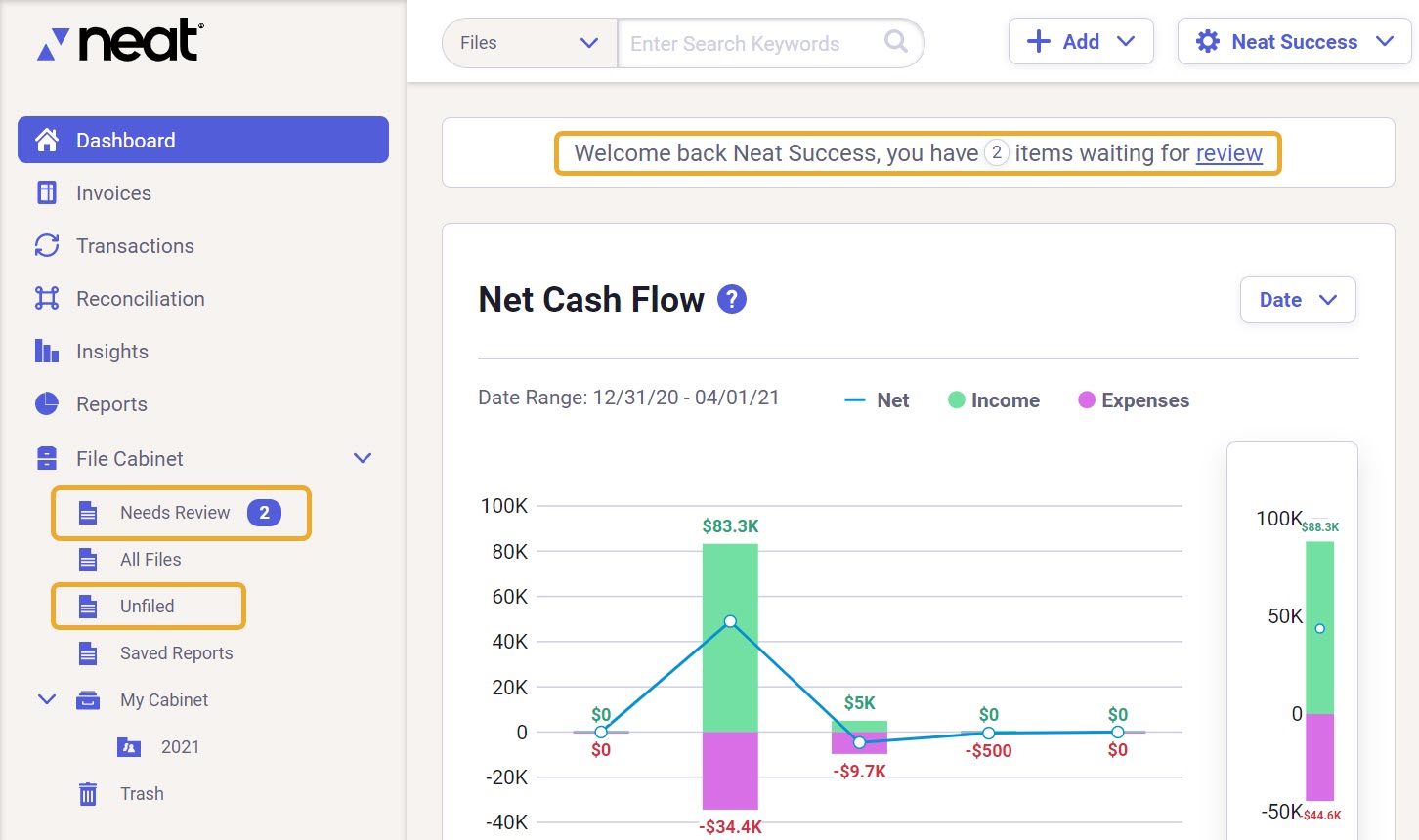
Task: Click the Dashboard home icon
Action: click(x=47, y=140)
